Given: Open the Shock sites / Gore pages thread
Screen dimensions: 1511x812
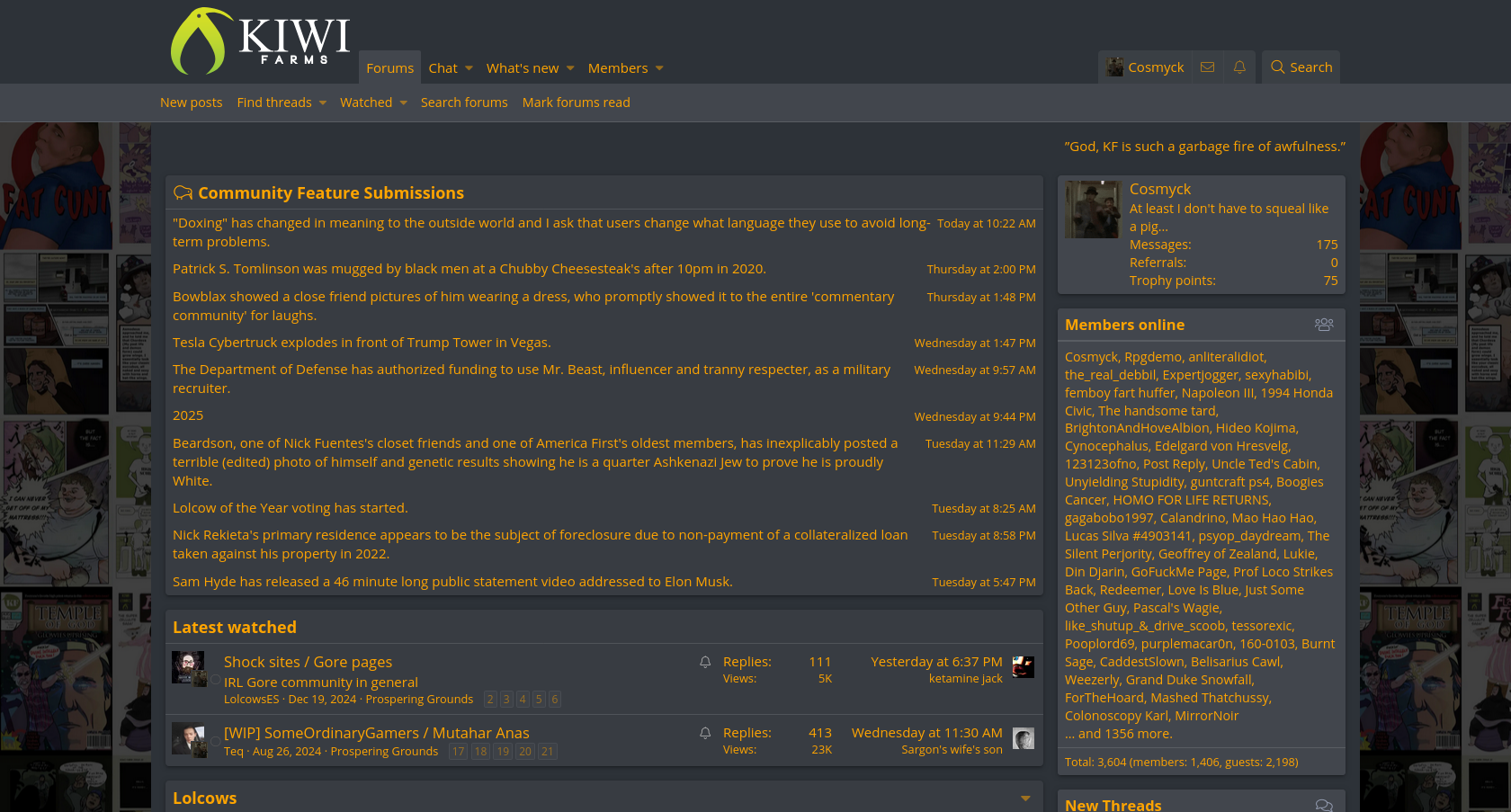Looking at the screenshot, I should click(308, 662).
